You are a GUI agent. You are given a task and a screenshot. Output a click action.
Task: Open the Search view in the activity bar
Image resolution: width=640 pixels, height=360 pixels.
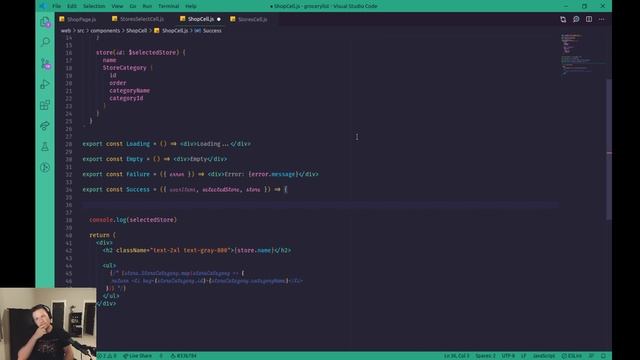(45, 42)
